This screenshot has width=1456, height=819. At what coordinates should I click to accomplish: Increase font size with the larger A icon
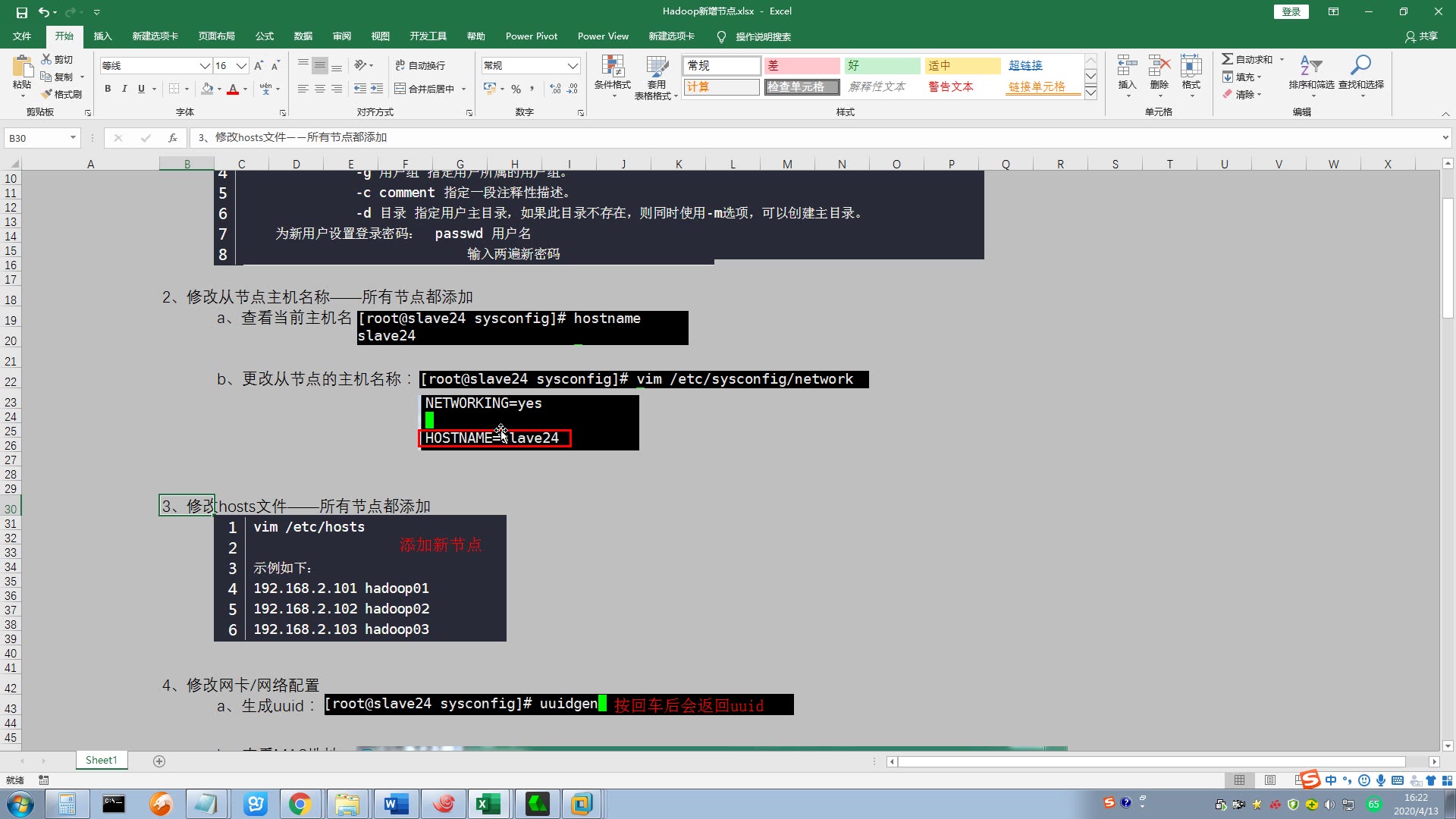point(259,65)
